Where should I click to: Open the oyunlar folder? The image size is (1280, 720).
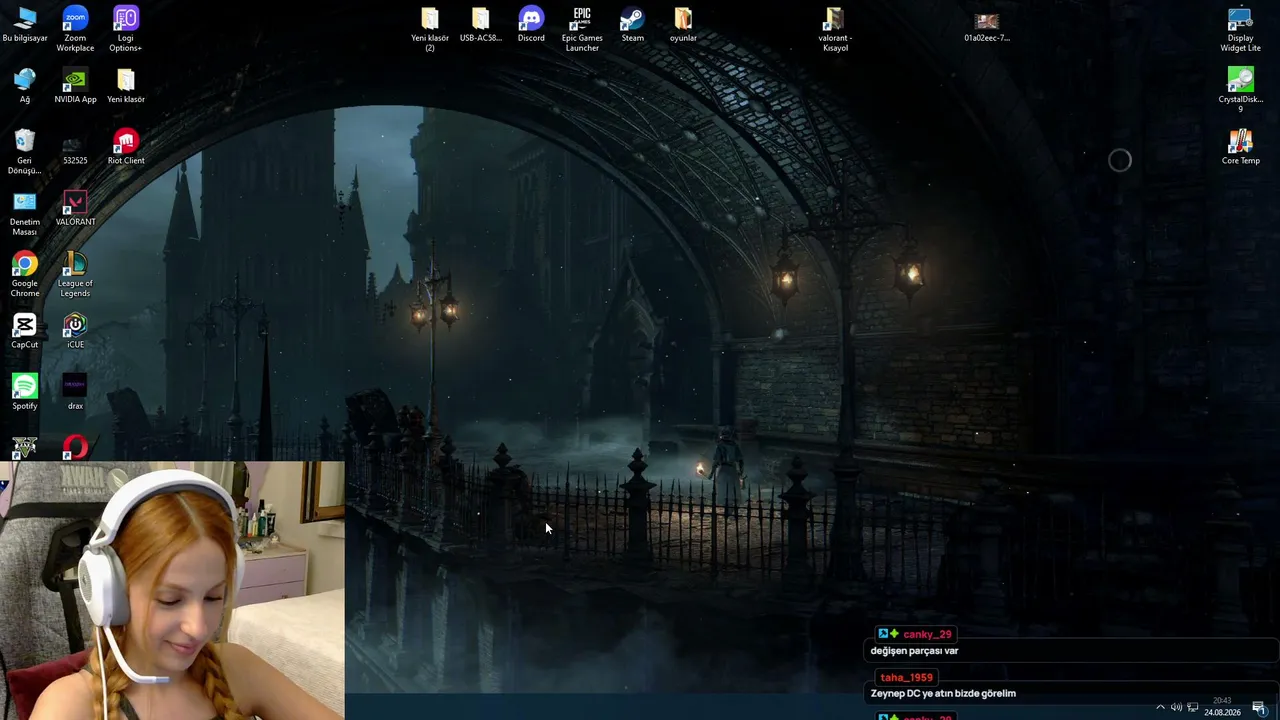coord(683,25)
